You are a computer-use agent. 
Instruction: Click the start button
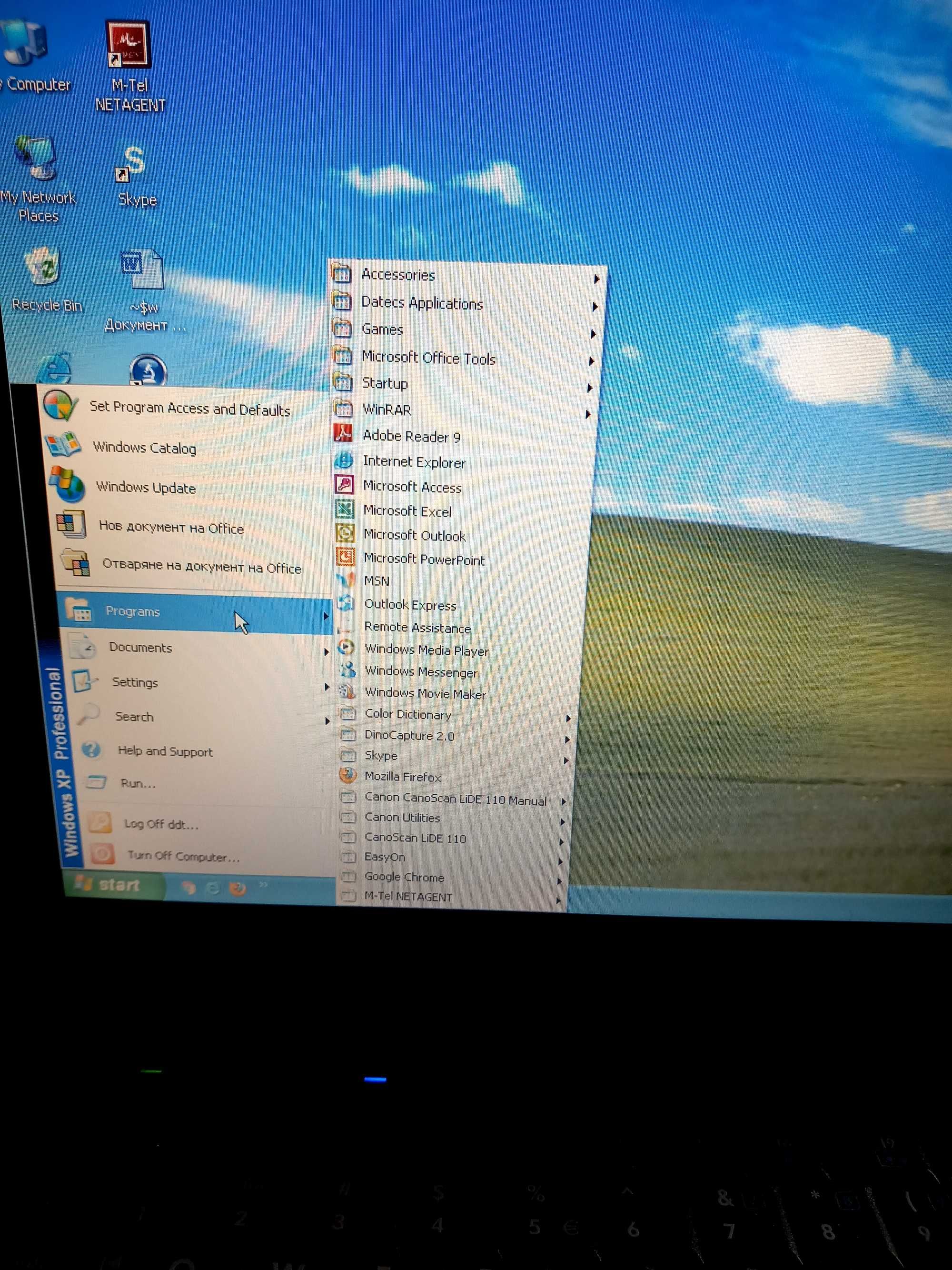point(114,885)
